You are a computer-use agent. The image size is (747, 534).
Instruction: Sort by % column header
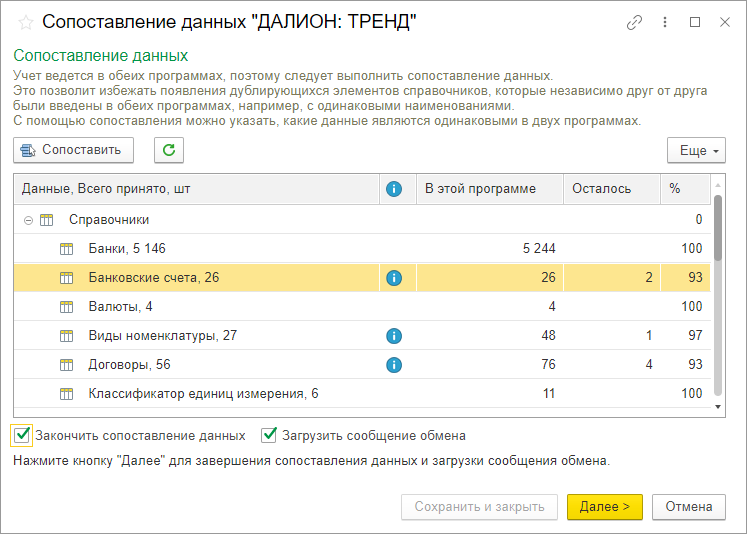[x=685, y=189]
